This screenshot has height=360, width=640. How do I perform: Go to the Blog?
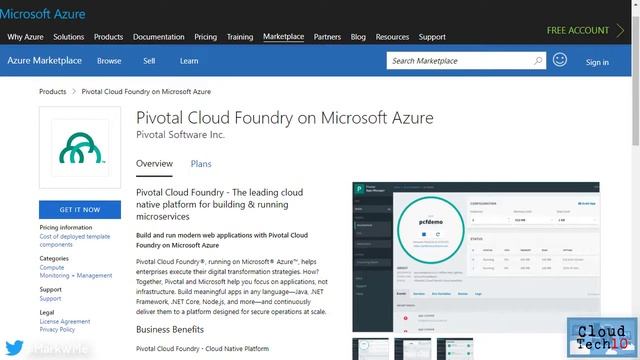[358, 37]
